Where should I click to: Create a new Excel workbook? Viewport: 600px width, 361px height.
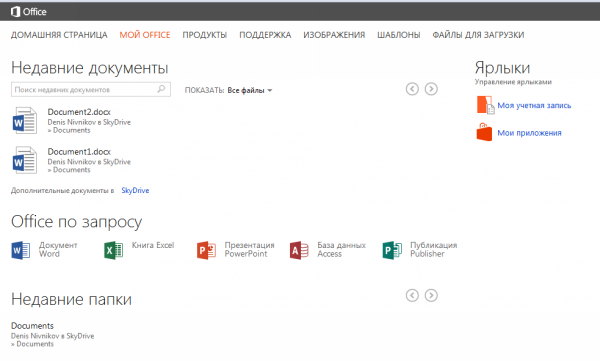click(139, 250)
